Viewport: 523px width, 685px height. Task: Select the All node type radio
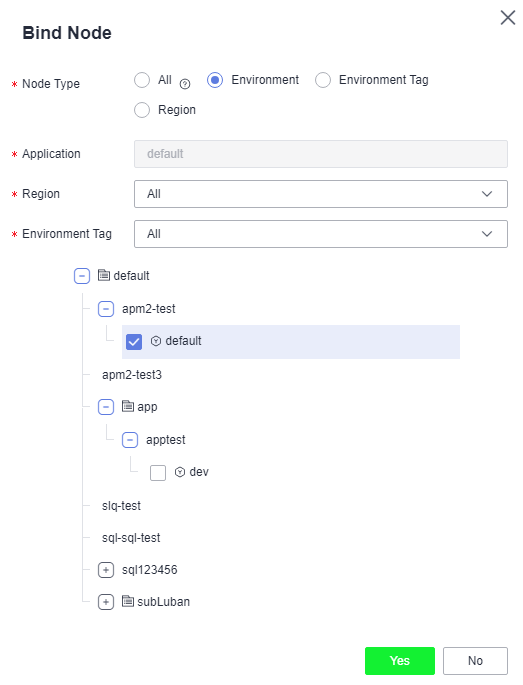click(142, 80)
